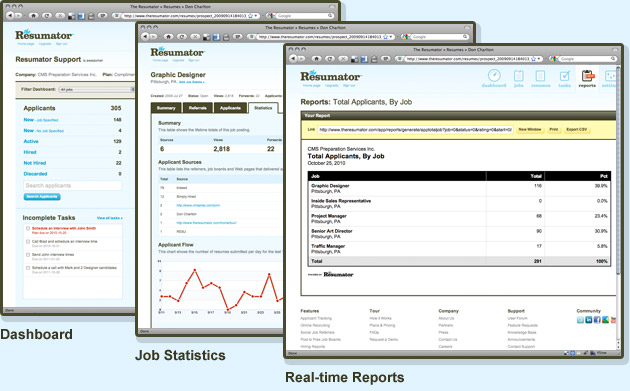The width and height of the screenshot is (630, 391).
Task: Switch to the Summary tab in Job Statistics
Action: click(166, 108)
